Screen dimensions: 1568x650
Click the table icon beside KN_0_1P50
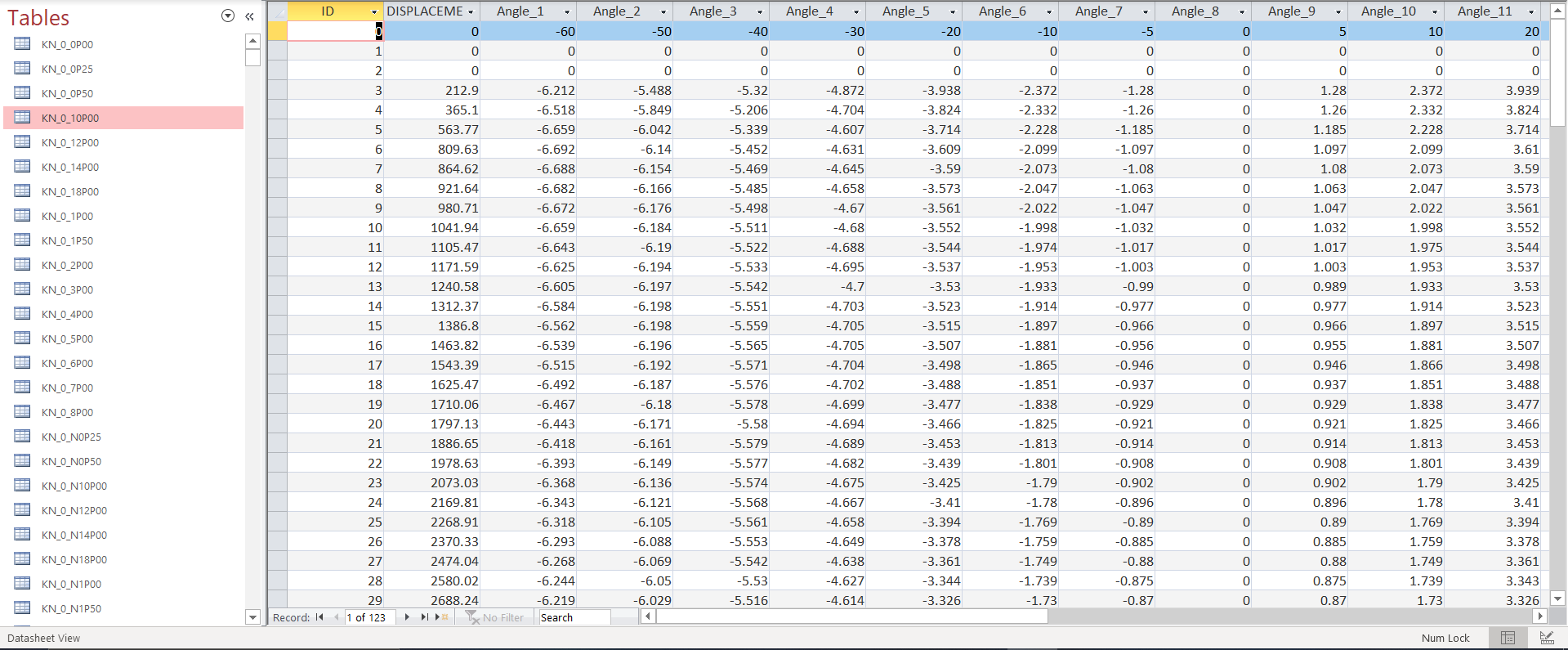pos(23,240)
